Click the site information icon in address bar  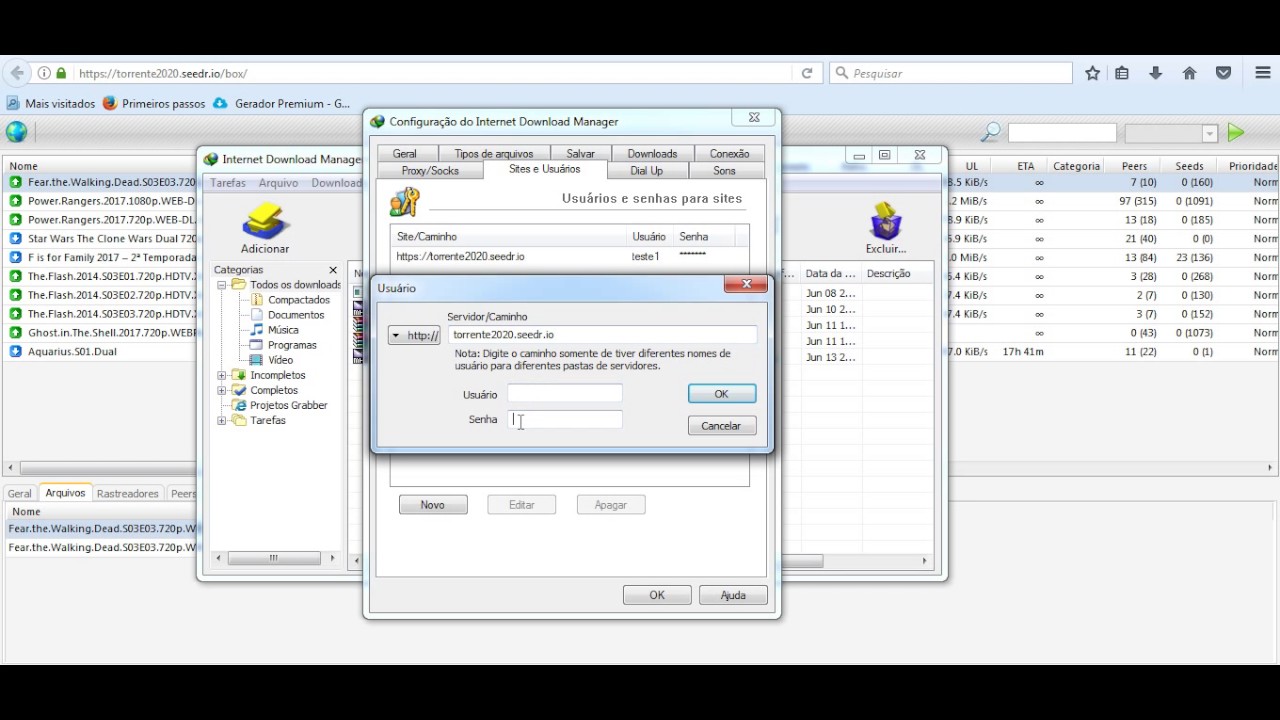pos(44,73)
